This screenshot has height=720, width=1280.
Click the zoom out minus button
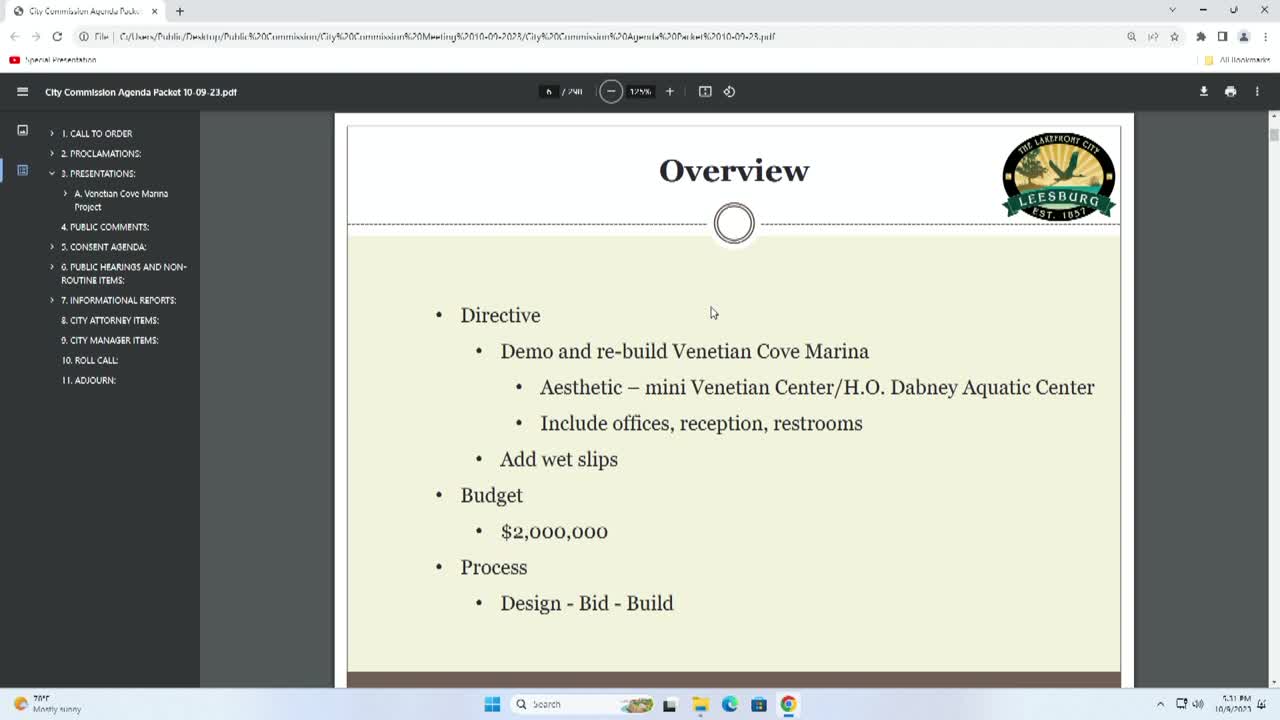pyautogui.click(x=611, y=92)
